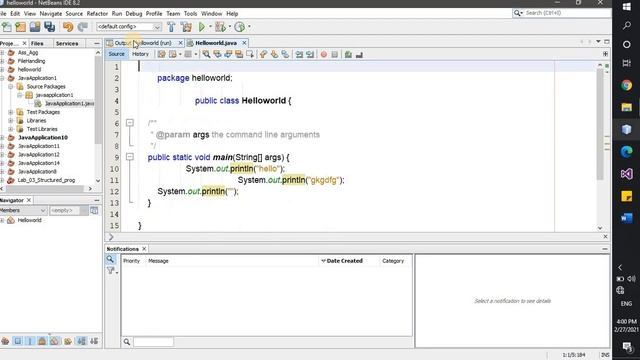Click the Stop Macro Recording icon
Screen dimensions: 640x360
pyautogui.click(x=335, y=54)
